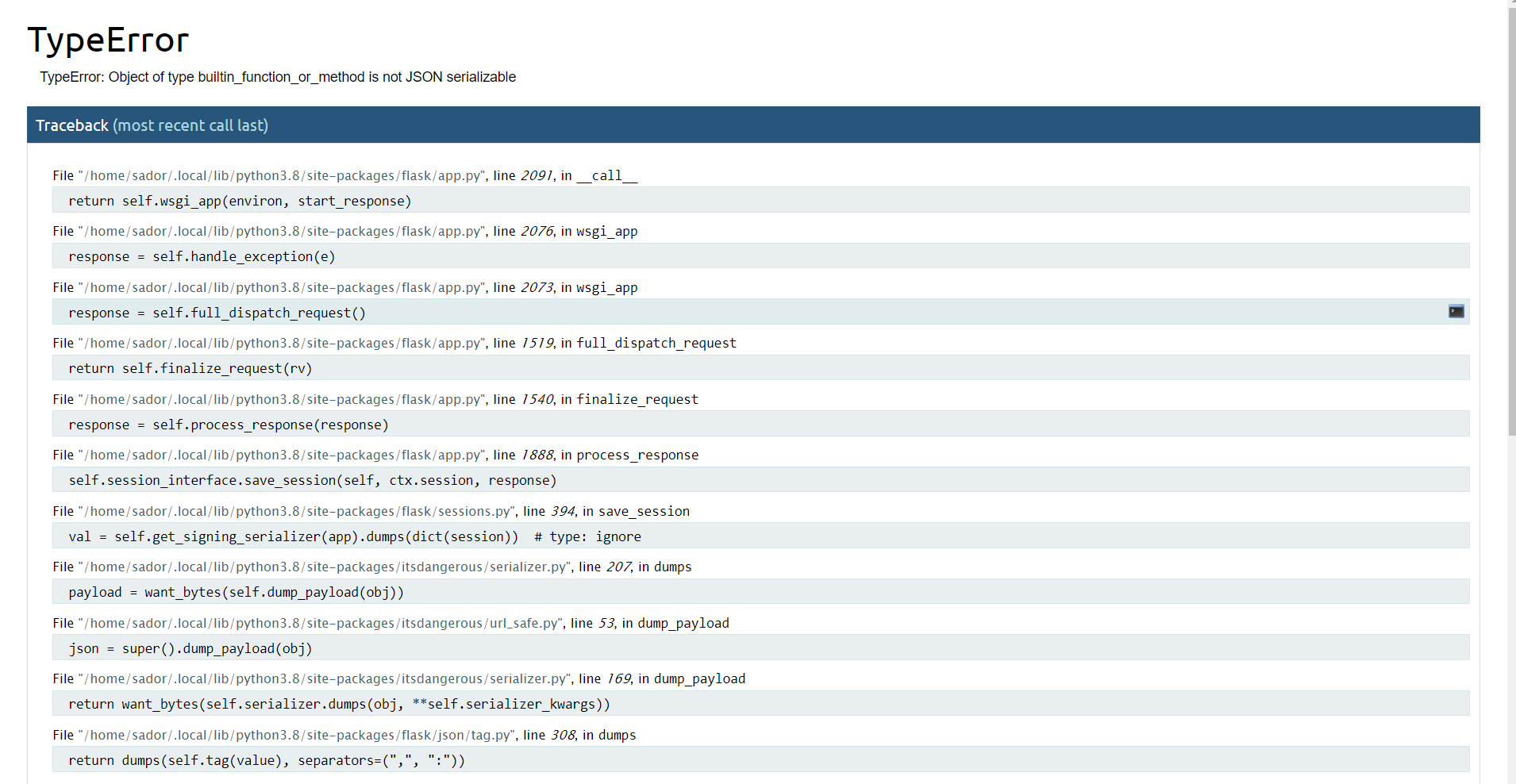Viewport: 1516px width, 784px height.
Task: Click the json/tag.py line 308 entry
Action: click(344, 735)
